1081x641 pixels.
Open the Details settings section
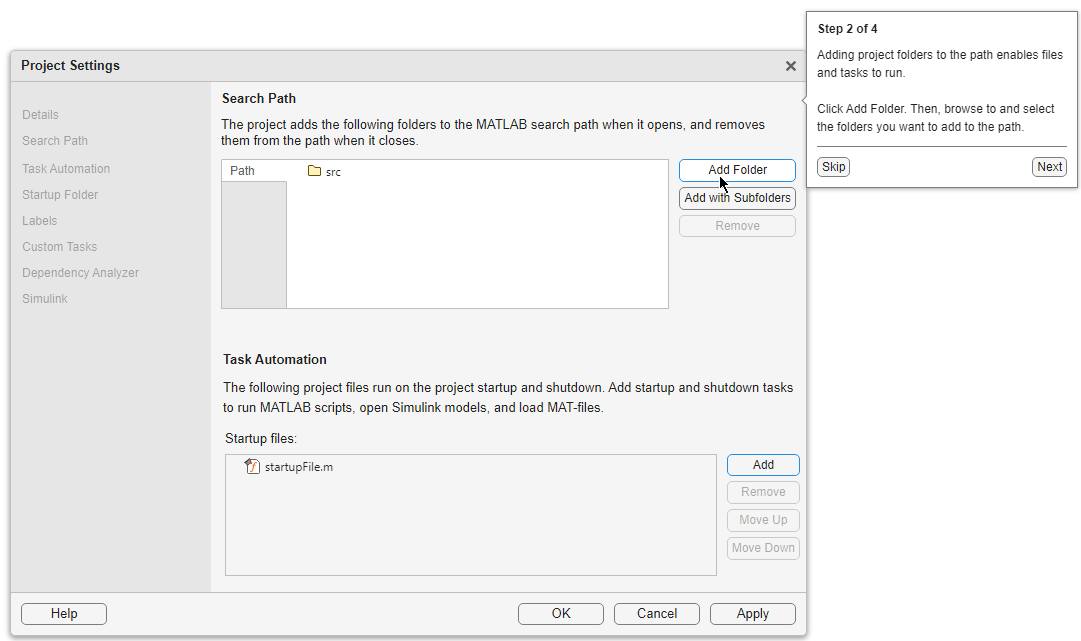click(41, 115)
